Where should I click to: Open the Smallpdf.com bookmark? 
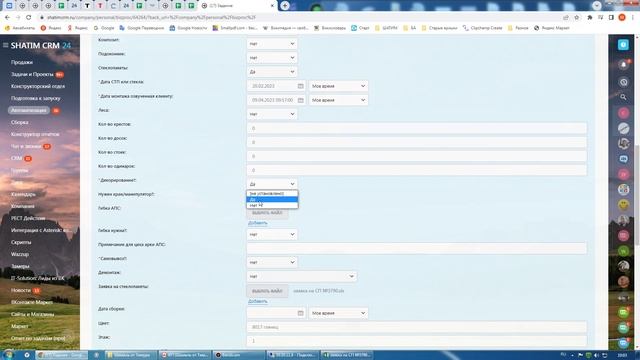coord(235,28)
